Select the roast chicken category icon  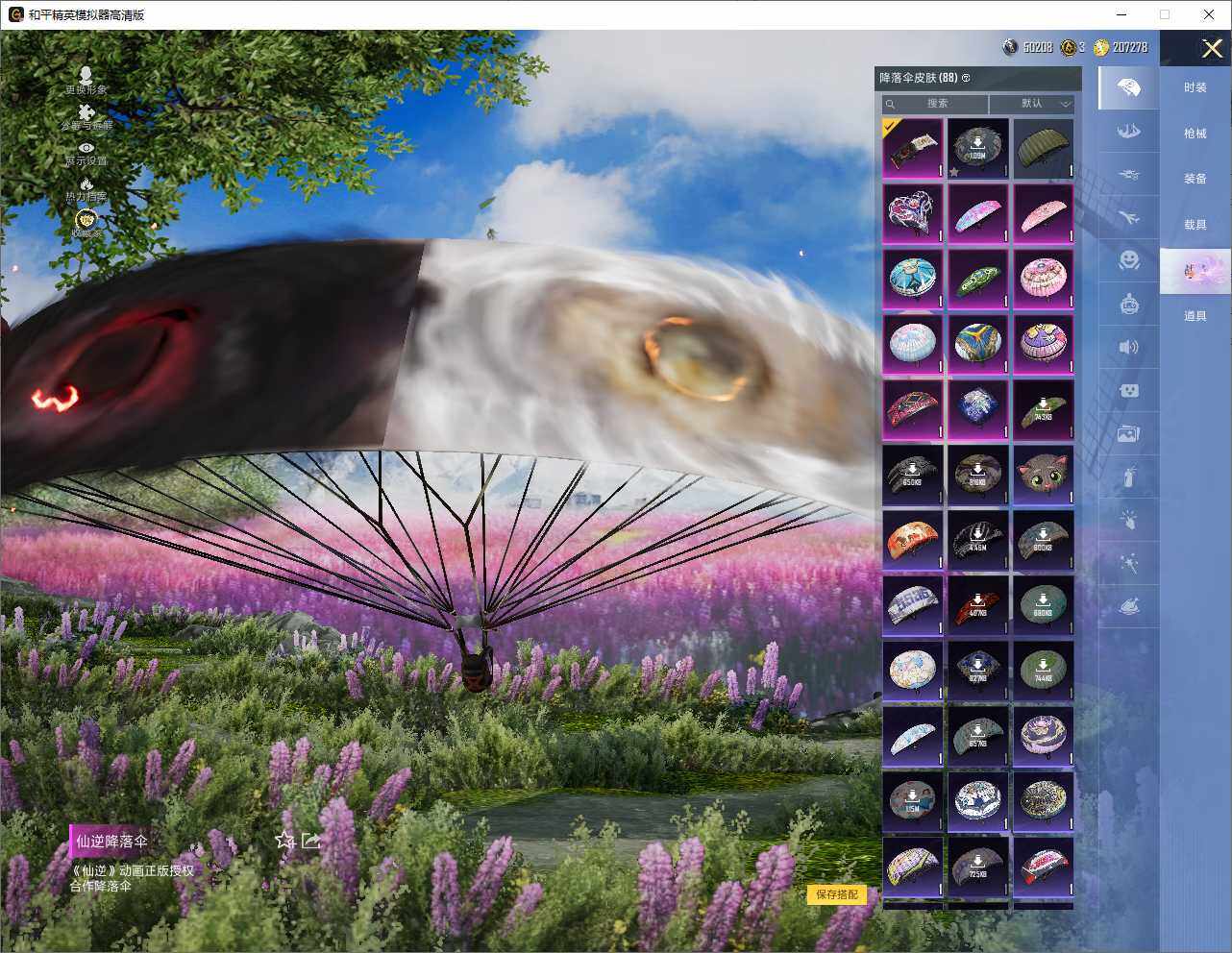1129,606
